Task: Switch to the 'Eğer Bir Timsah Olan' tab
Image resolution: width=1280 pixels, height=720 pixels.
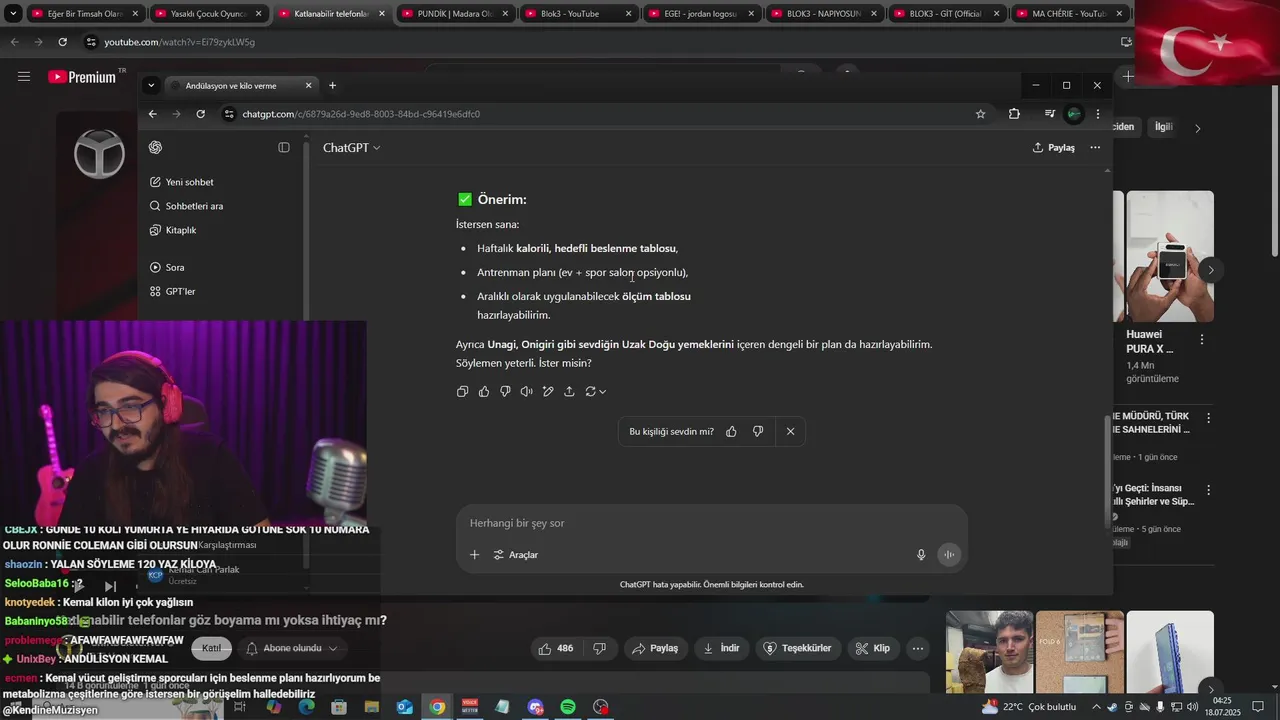Action: coord(86,14)
